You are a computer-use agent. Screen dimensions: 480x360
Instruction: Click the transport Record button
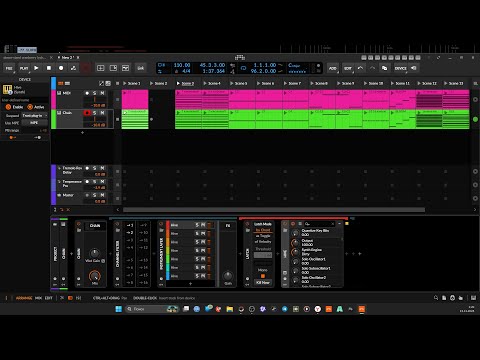pos(61,68)
